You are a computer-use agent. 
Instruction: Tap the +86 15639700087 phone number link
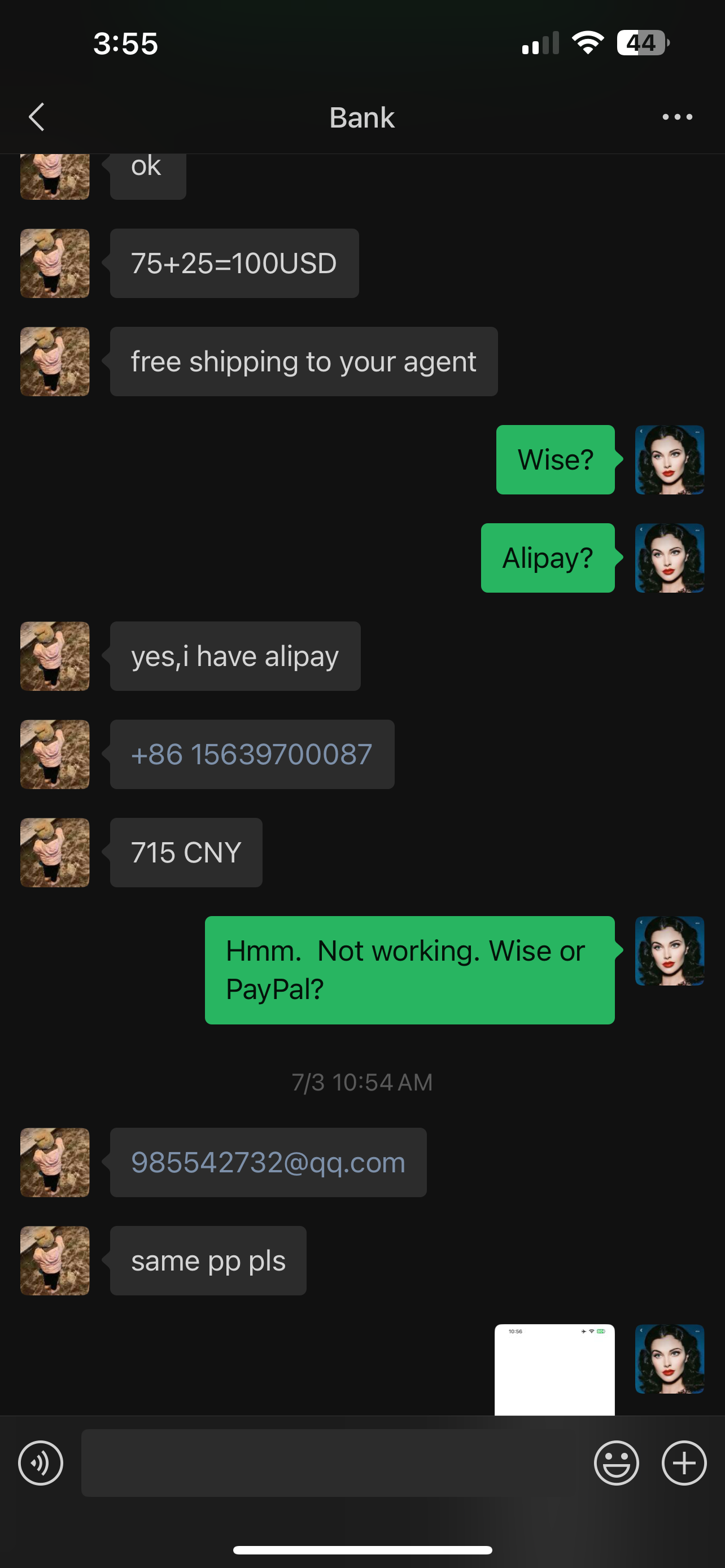251,754
